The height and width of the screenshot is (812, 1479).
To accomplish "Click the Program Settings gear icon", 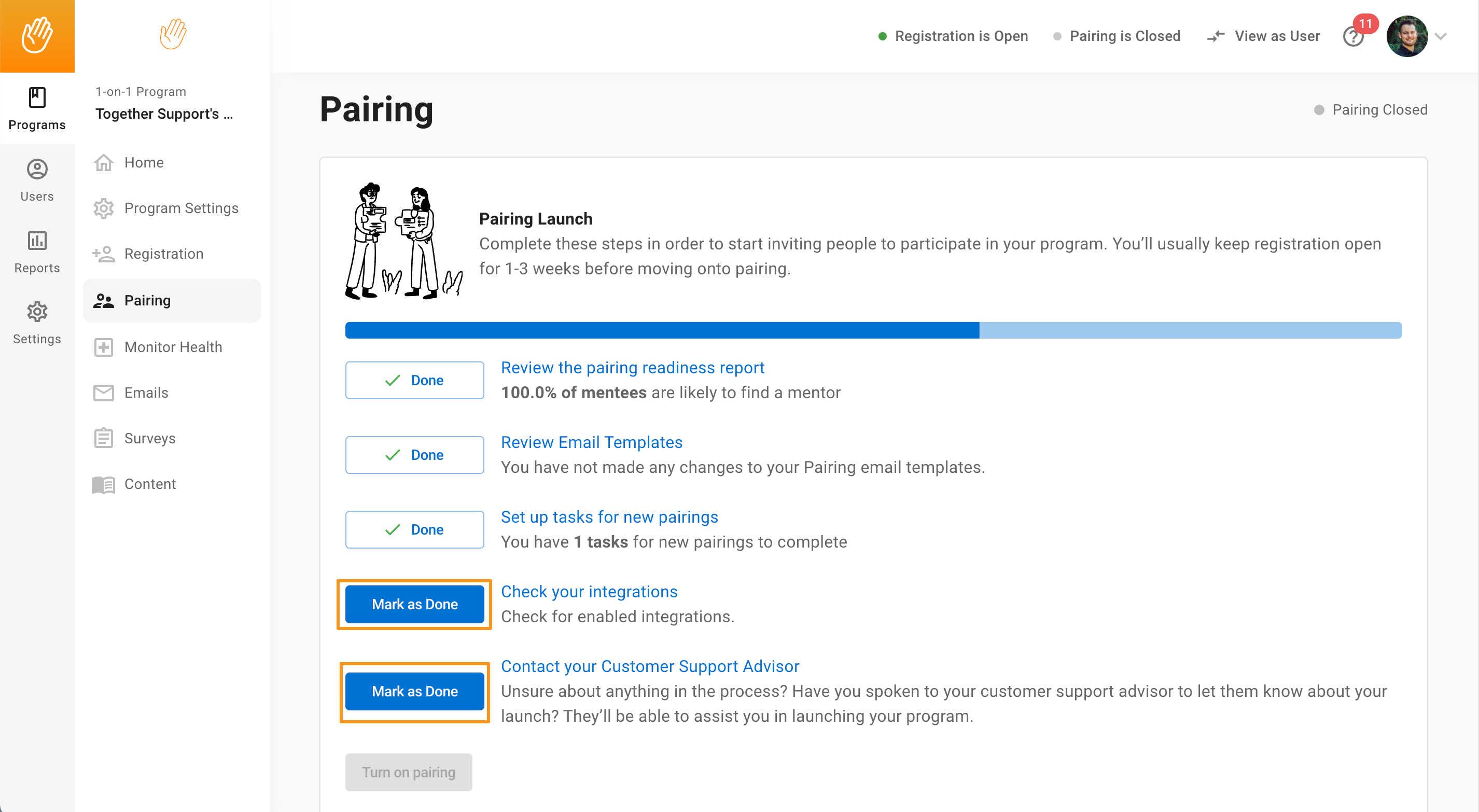I will [104, 208].
